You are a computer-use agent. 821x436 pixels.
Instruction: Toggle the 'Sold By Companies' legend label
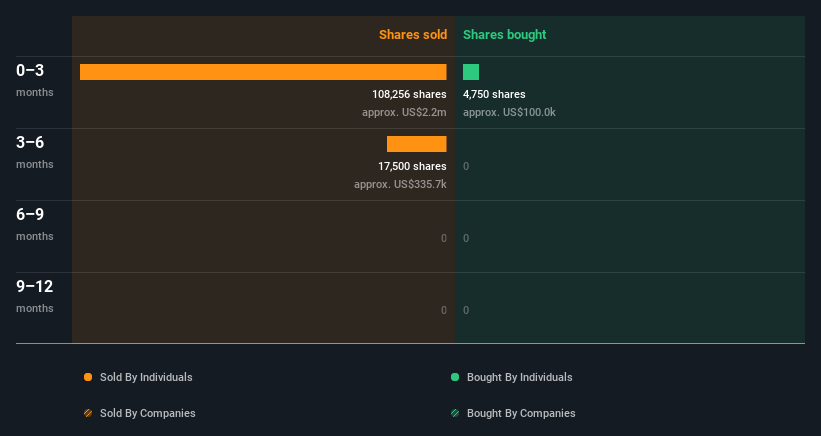point(148,413)
